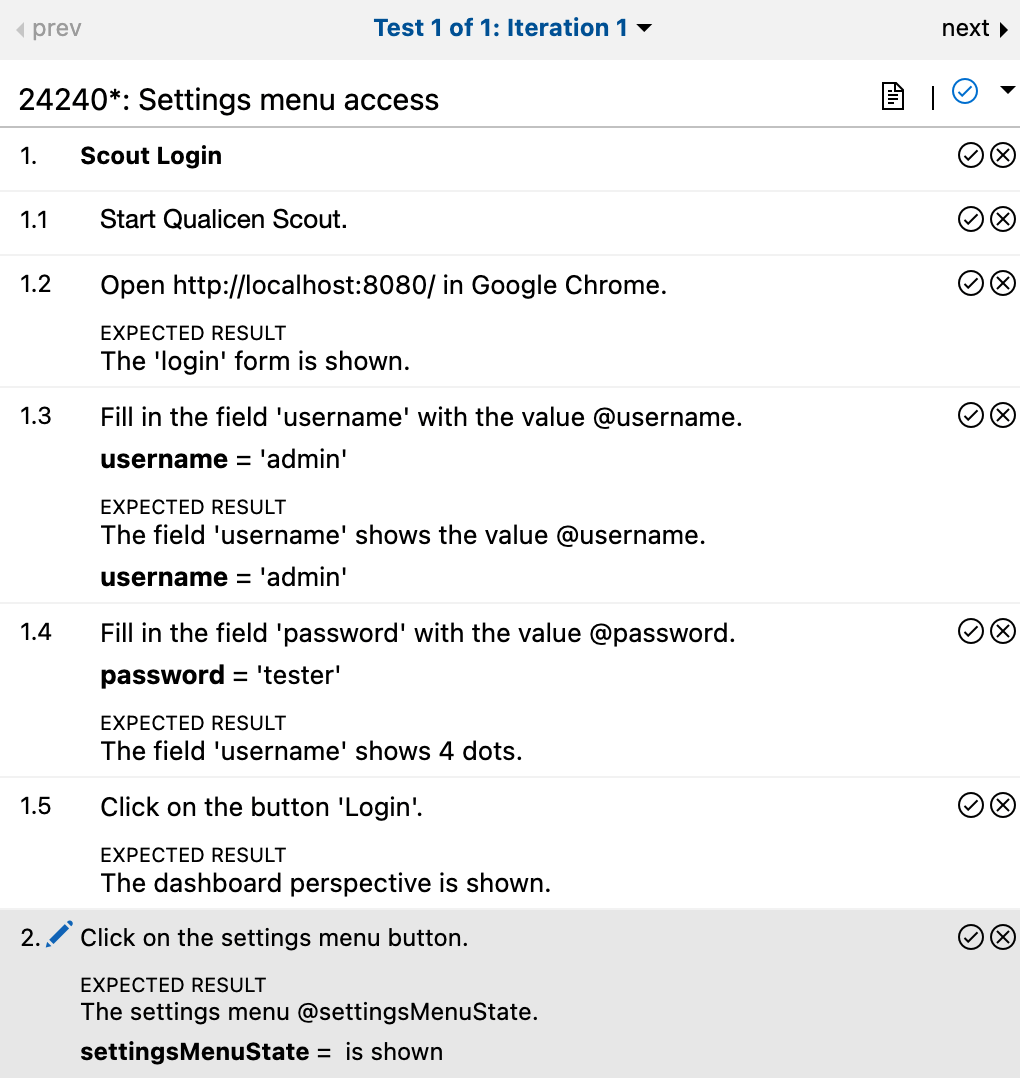Click test title '24240*: Settings menu access'
The image size is (1020, 1082).
click(227, 99)
